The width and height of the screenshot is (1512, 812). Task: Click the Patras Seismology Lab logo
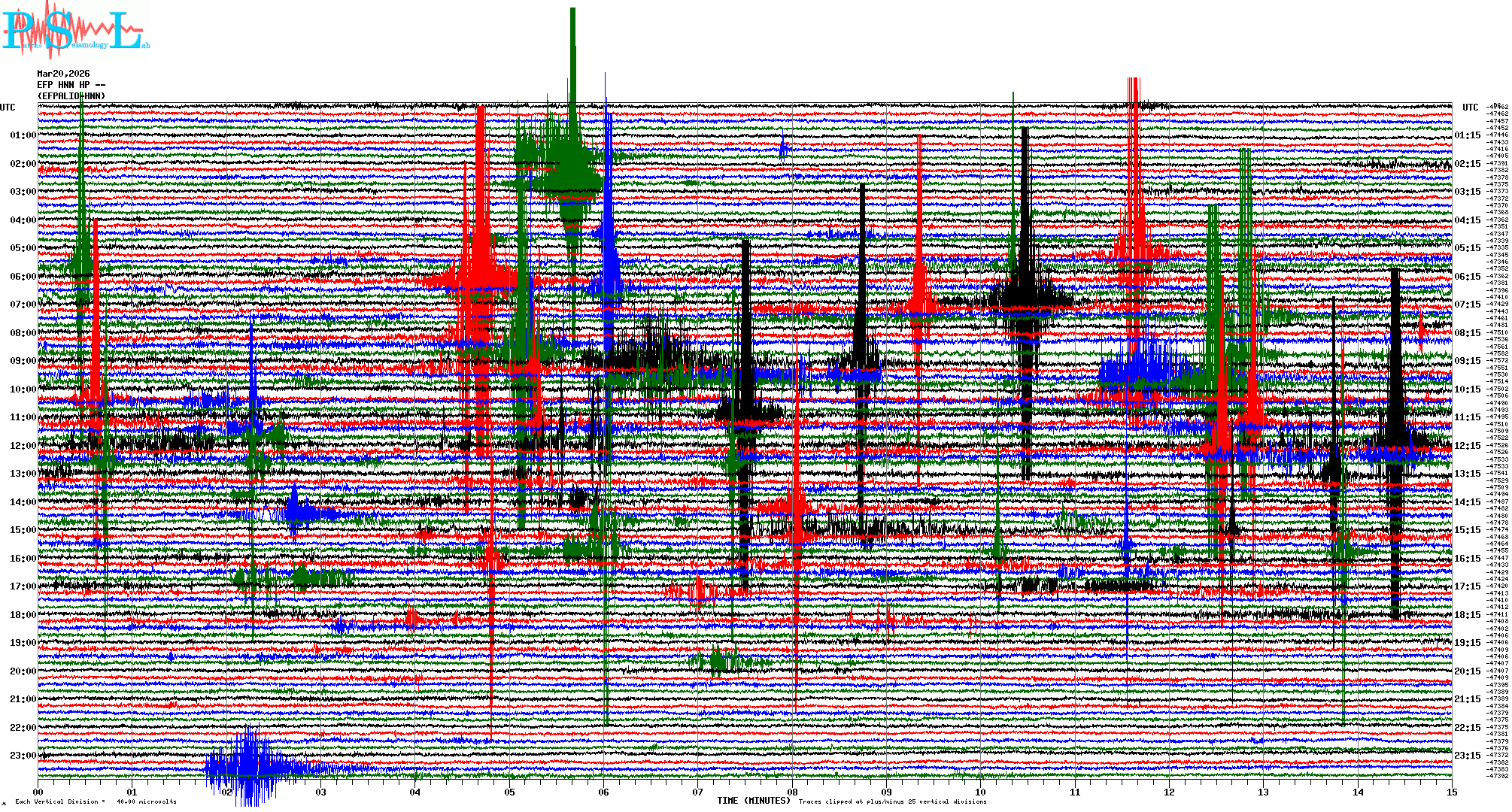pos(75,30)
